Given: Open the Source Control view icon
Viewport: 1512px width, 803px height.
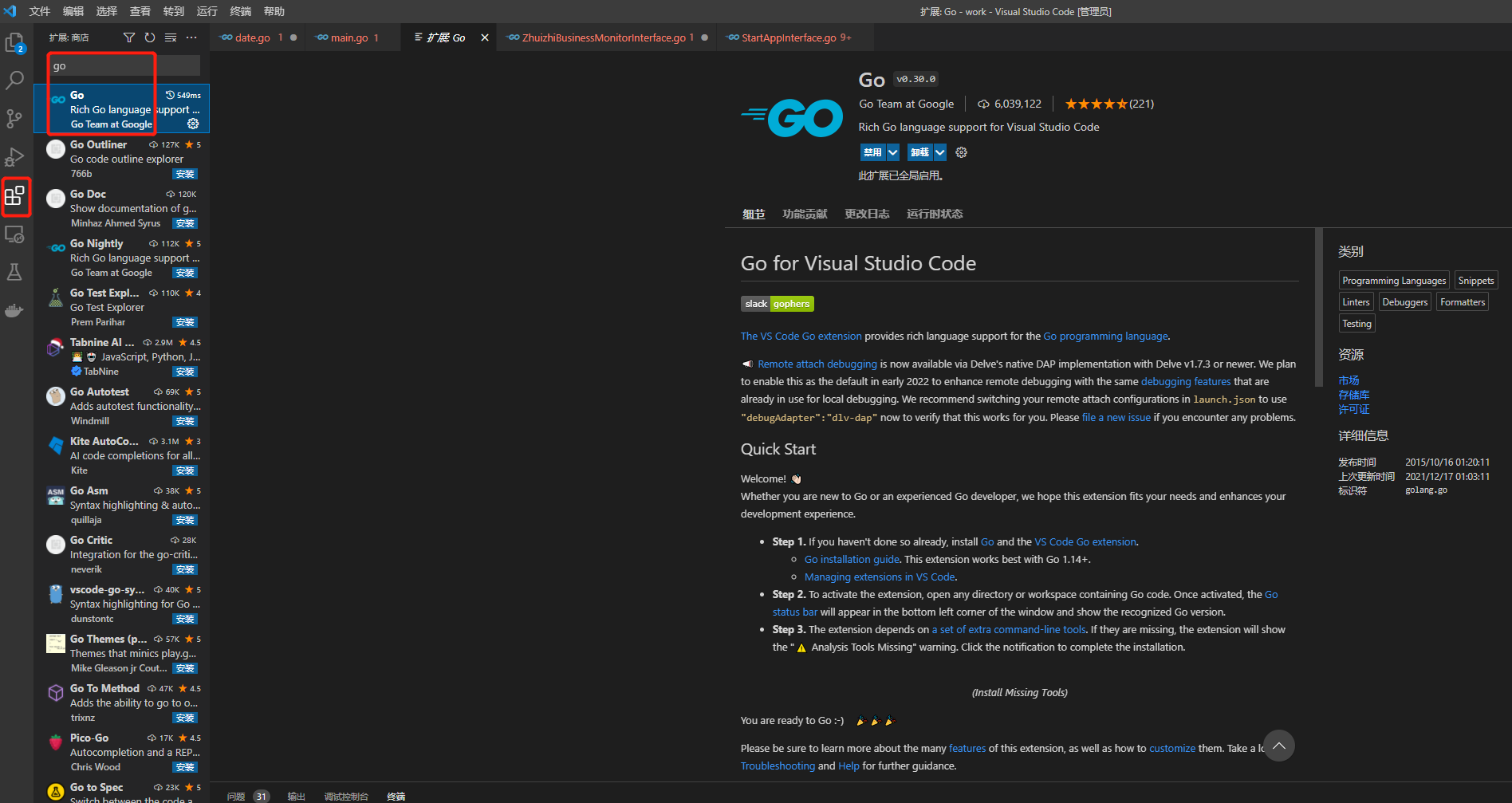Looking at the screenshot, I should pos(15,119).
